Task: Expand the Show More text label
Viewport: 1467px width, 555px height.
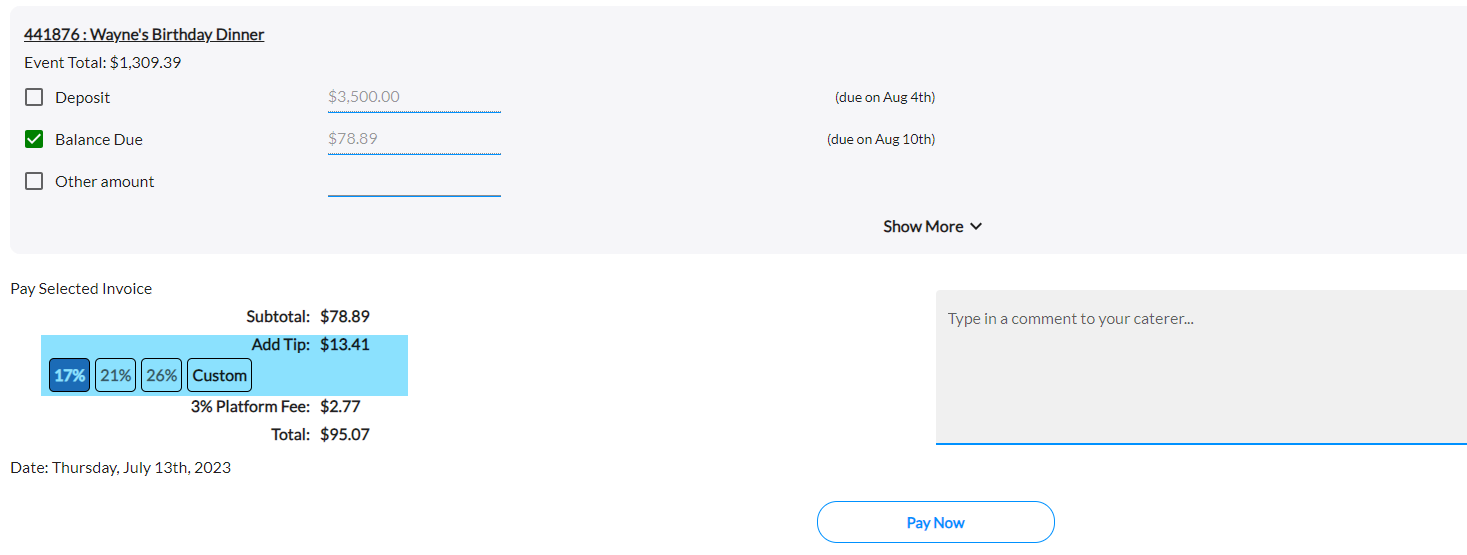Action: click(923, 227)
